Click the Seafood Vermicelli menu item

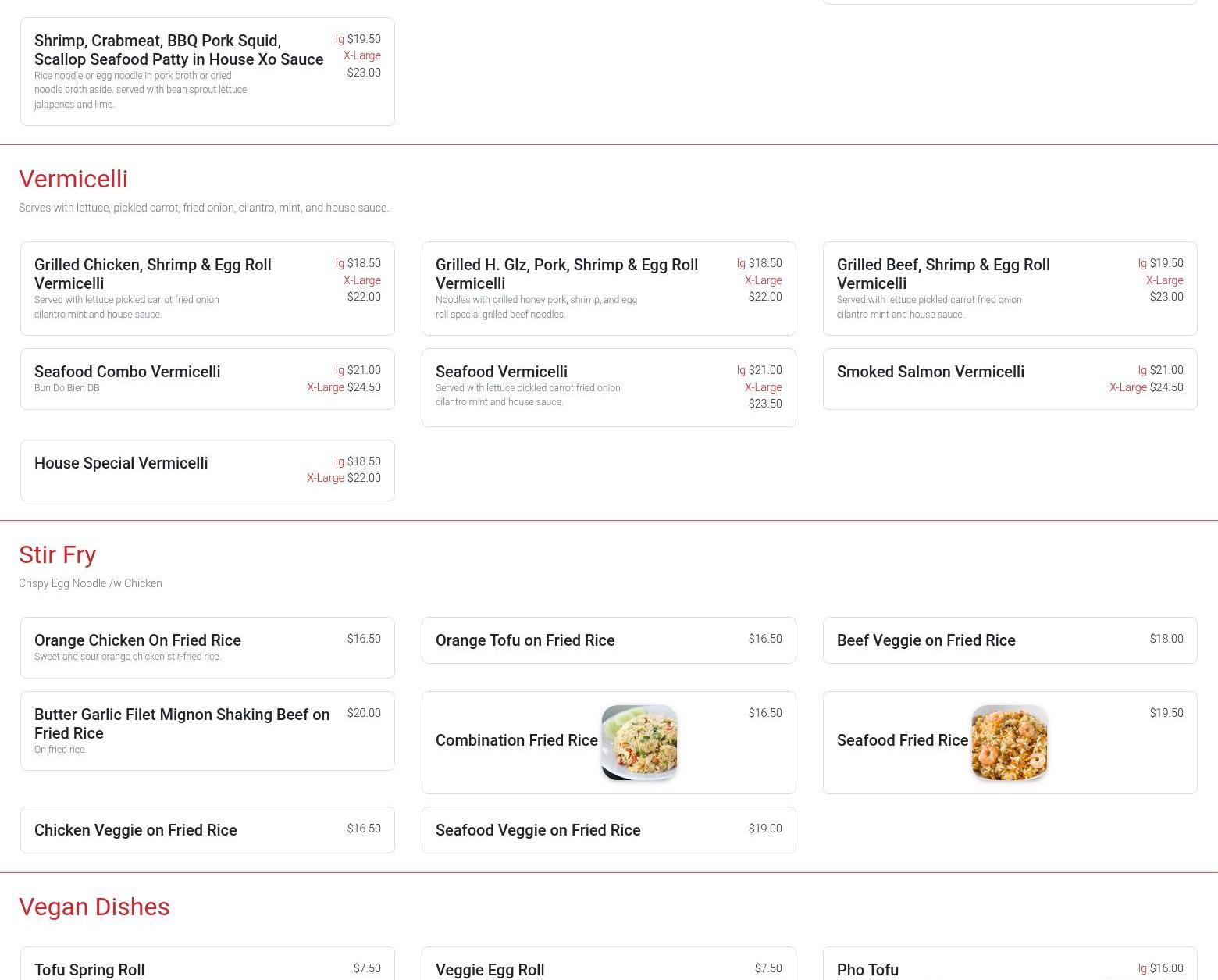609,387
